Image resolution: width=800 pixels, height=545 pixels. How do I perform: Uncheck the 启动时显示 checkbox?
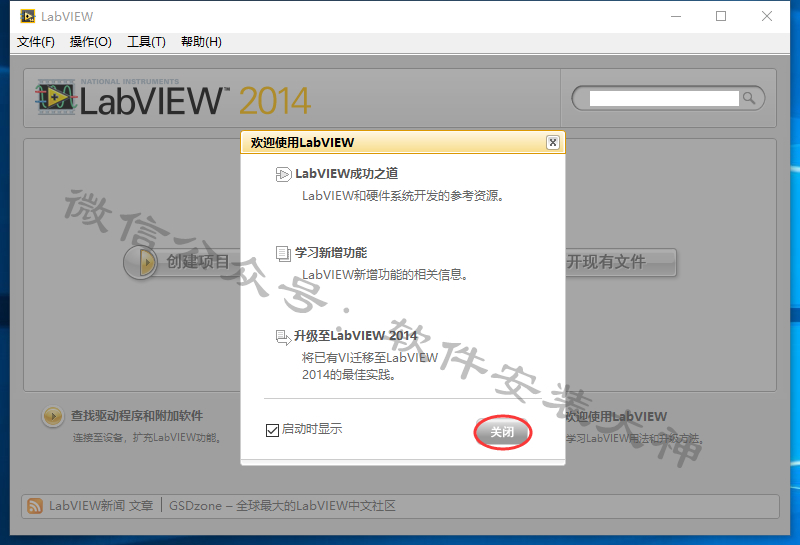coord(272,430)
